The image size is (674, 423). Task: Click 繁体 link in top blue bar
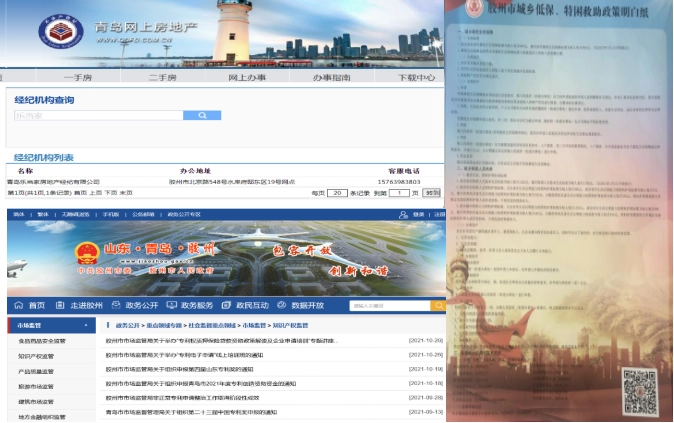[43, 215]
